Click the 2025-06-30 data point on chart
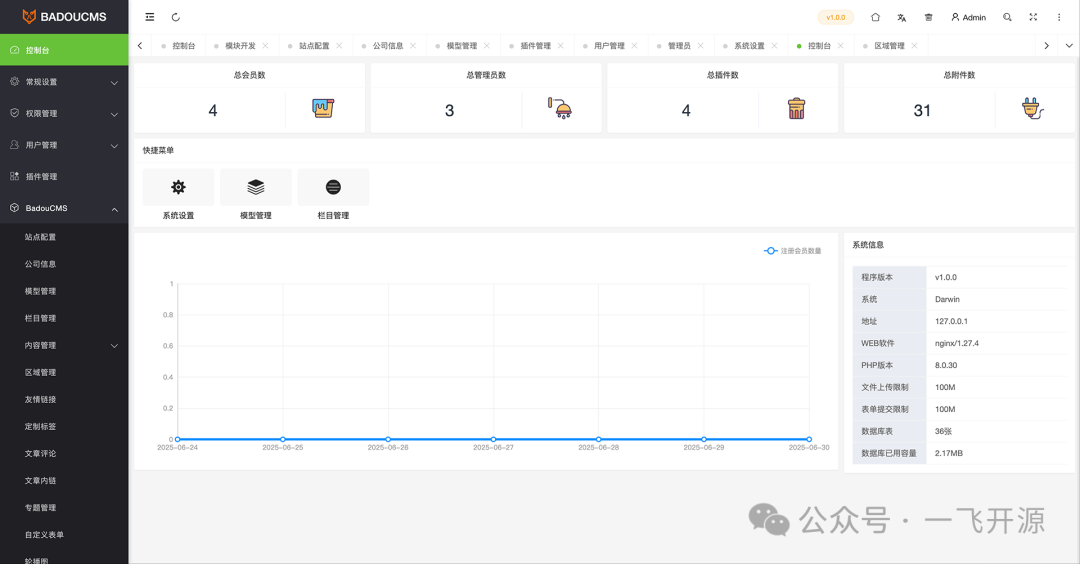Image resolution: width=1080 pixels, height=564 pixels. point(809,439)
